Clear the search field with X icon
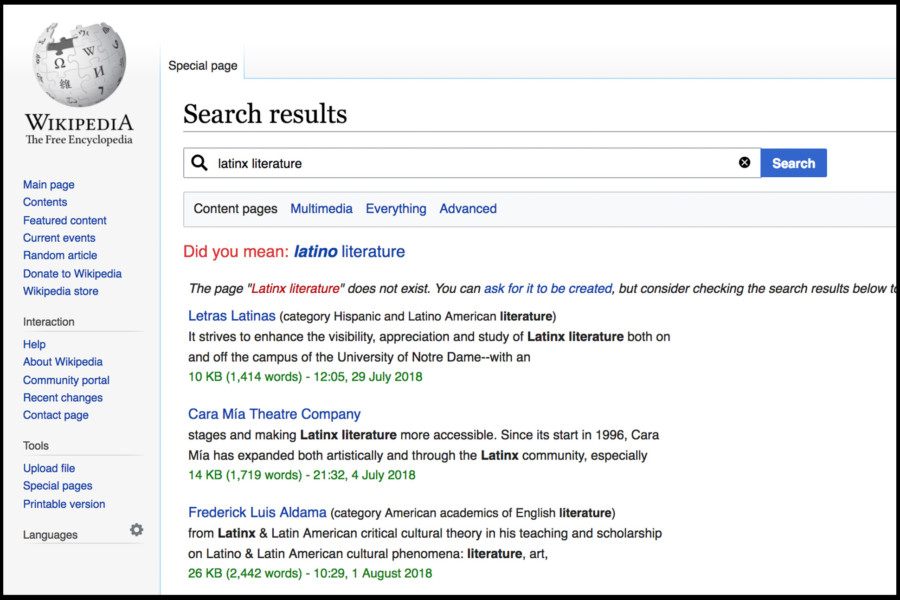The height and width of the screenshot is (600, 900). (744, 163)
